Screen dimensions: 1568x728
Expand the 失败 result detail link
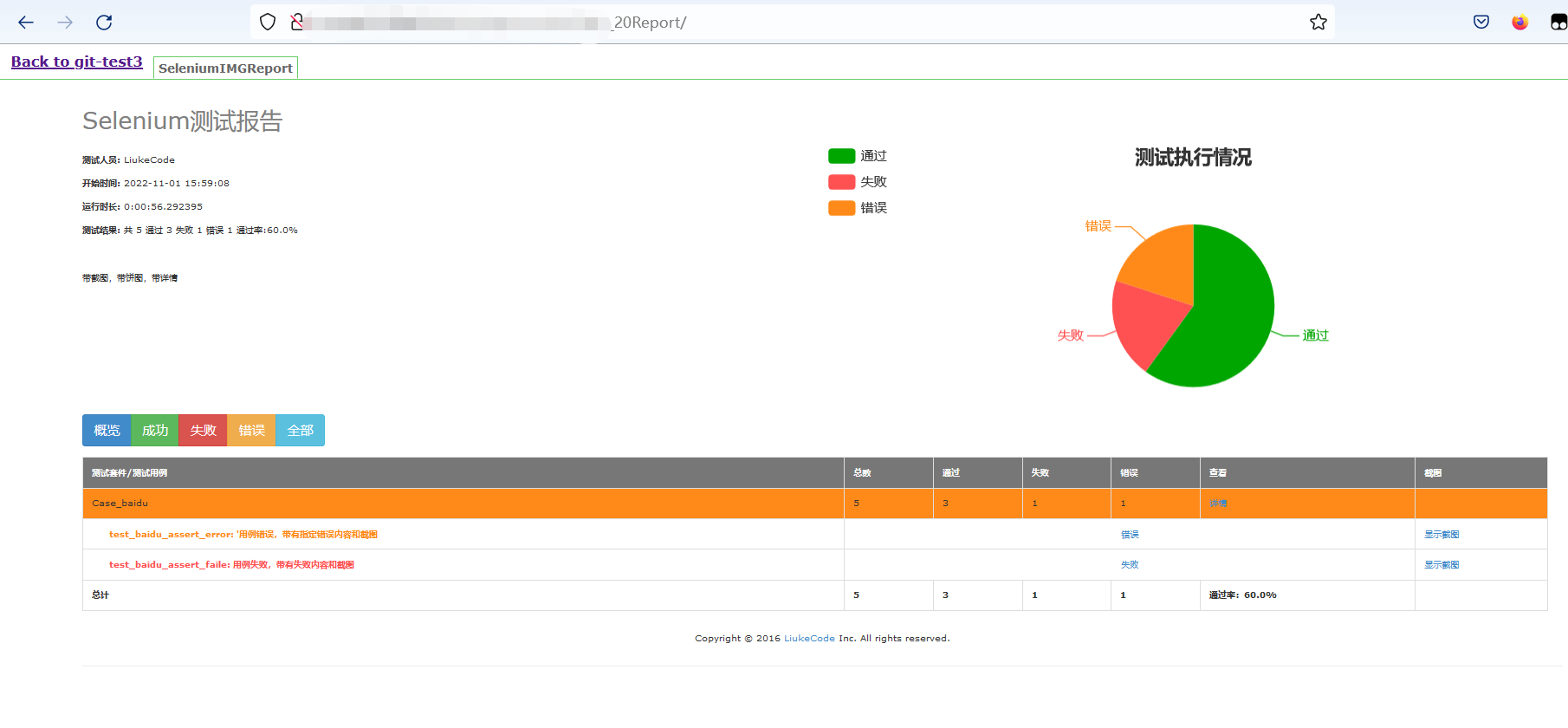pyautogui.click(x=1130, y=565)
